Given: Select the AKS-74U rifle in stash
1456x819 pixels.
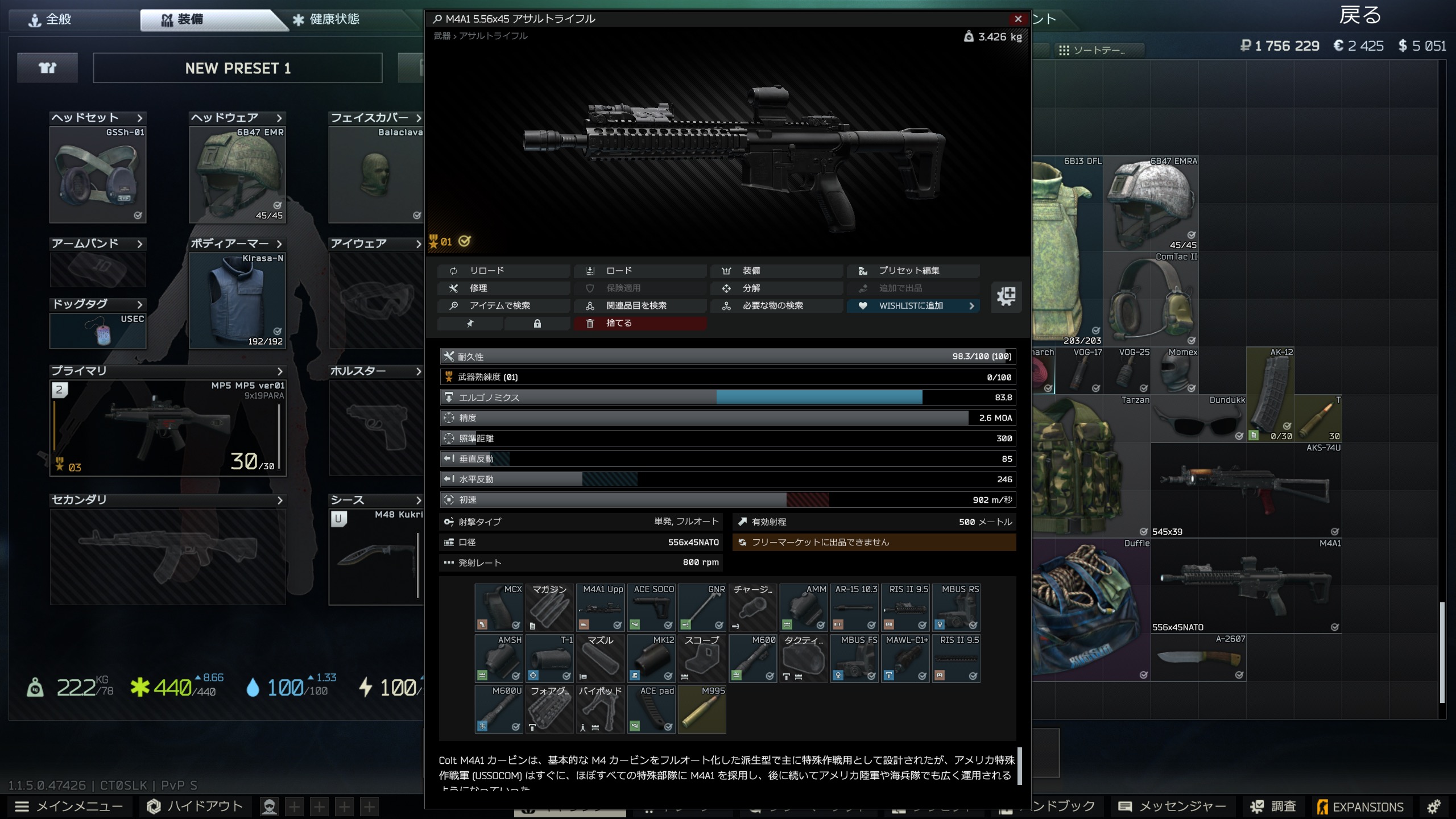Looking at the screenshot, I should [x=1246, y=490].
